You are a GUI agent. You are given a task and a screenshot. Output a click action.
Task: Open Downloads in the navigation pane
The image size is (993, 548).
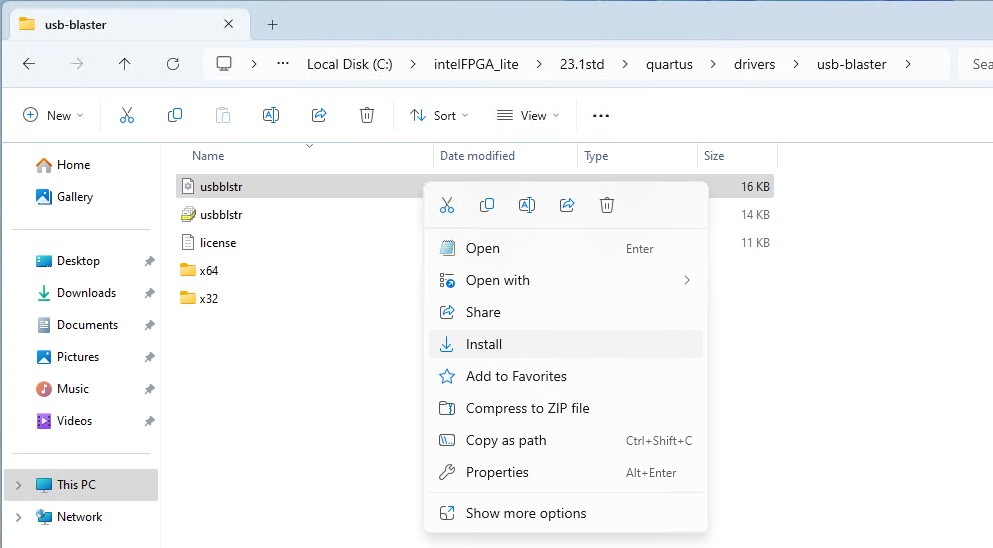point(85,293)
